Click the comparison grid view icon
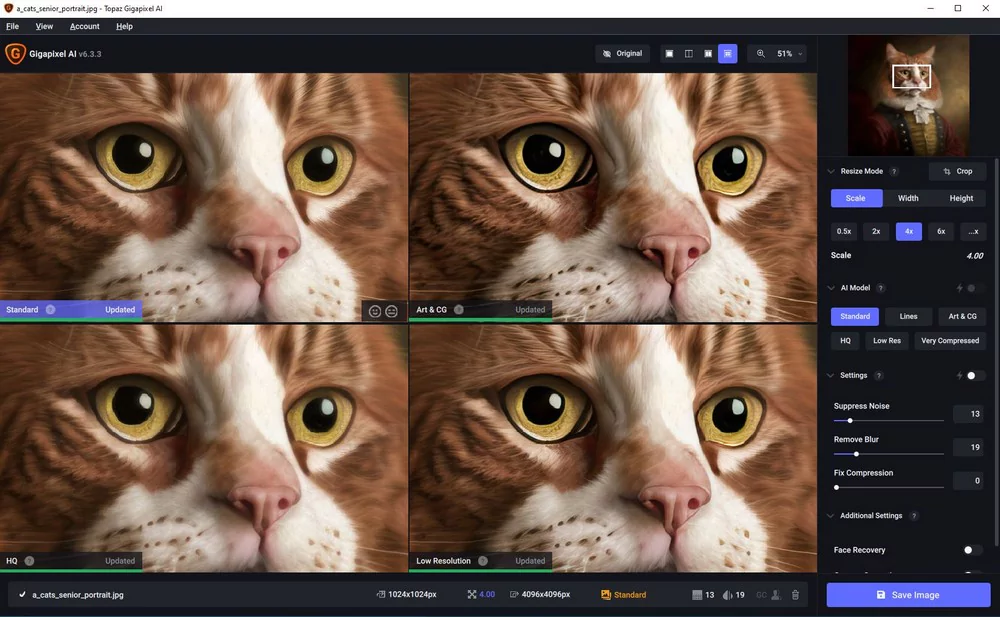This screenshot has height=617, width=1000. tap(727, 53)
